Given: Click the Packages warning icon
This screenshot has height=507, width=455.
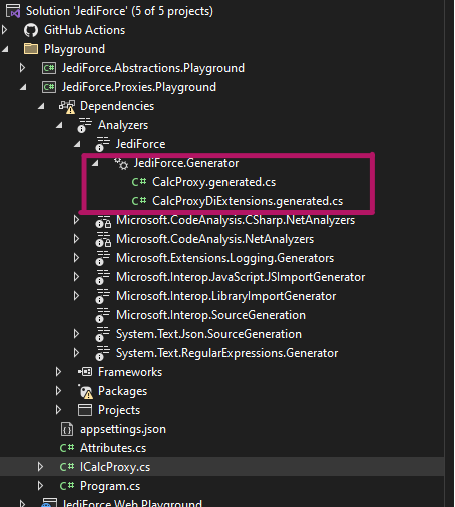Looking at the screenshot, I should coord(85,392).
